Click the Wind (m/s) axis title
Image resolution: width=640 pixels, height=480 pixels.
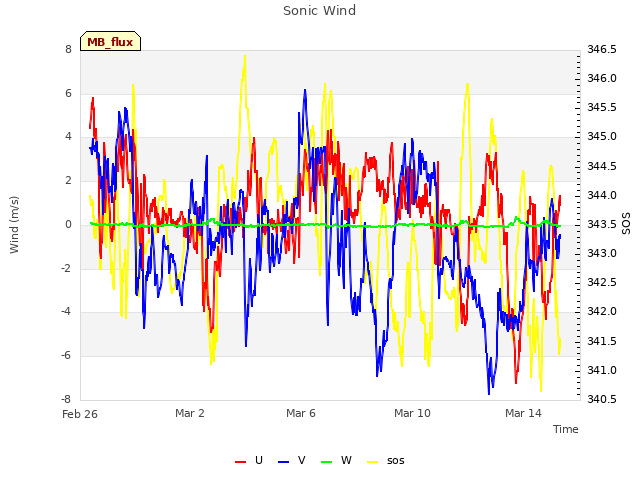click(14, 225)
